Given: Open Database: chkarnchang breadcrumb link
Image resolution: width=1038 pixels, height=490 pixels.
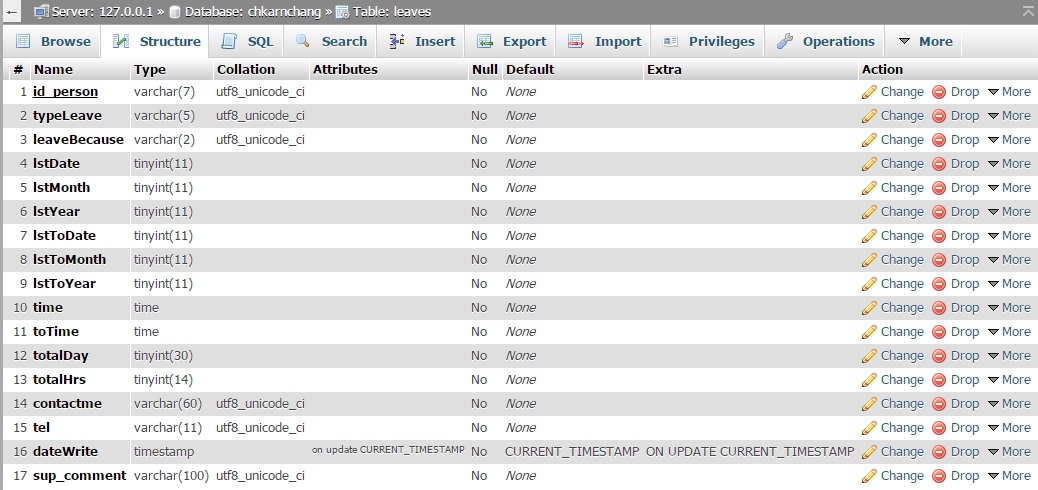Looking at the screenshot, I should click(253, 11).
